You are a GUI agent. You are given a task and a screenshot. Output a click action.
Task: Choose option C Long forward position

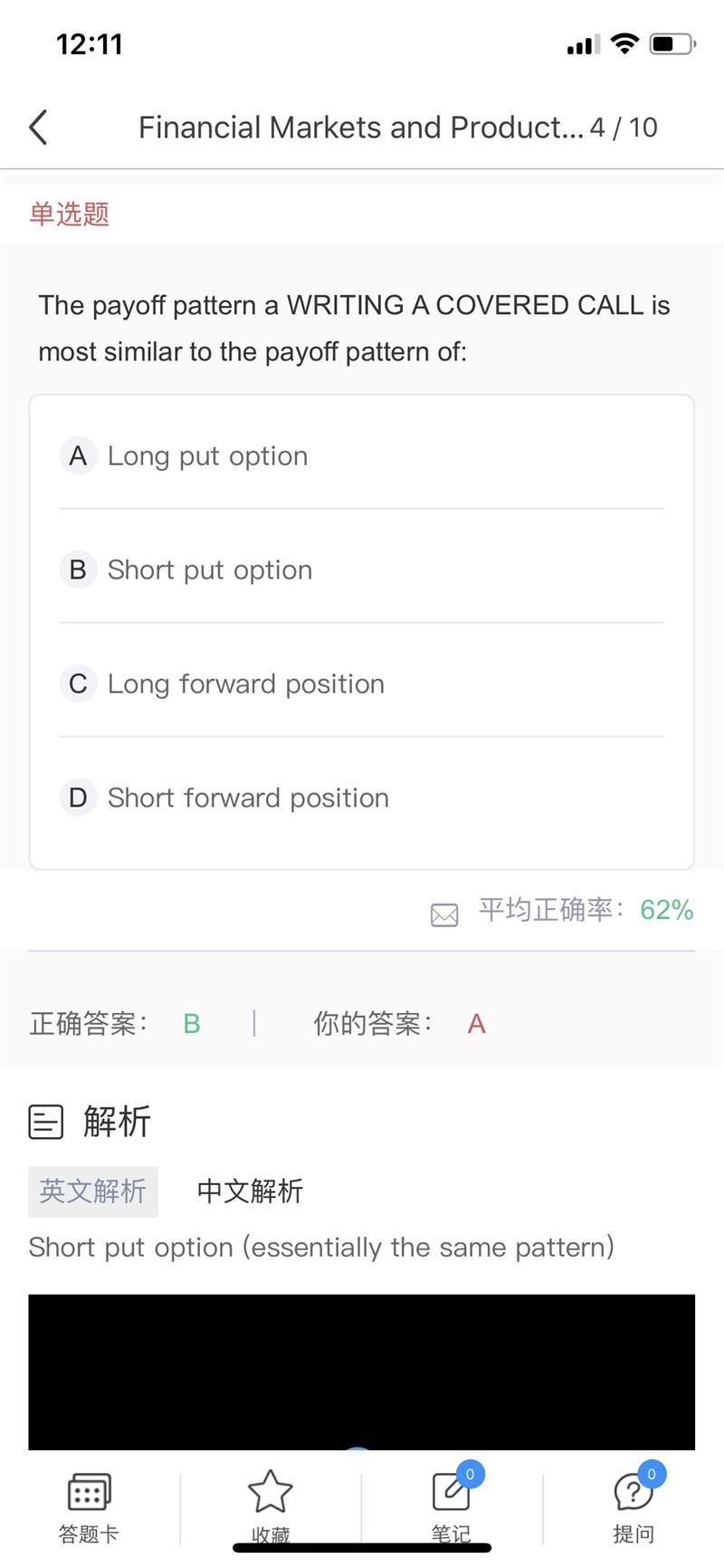(x=246, y=684)
